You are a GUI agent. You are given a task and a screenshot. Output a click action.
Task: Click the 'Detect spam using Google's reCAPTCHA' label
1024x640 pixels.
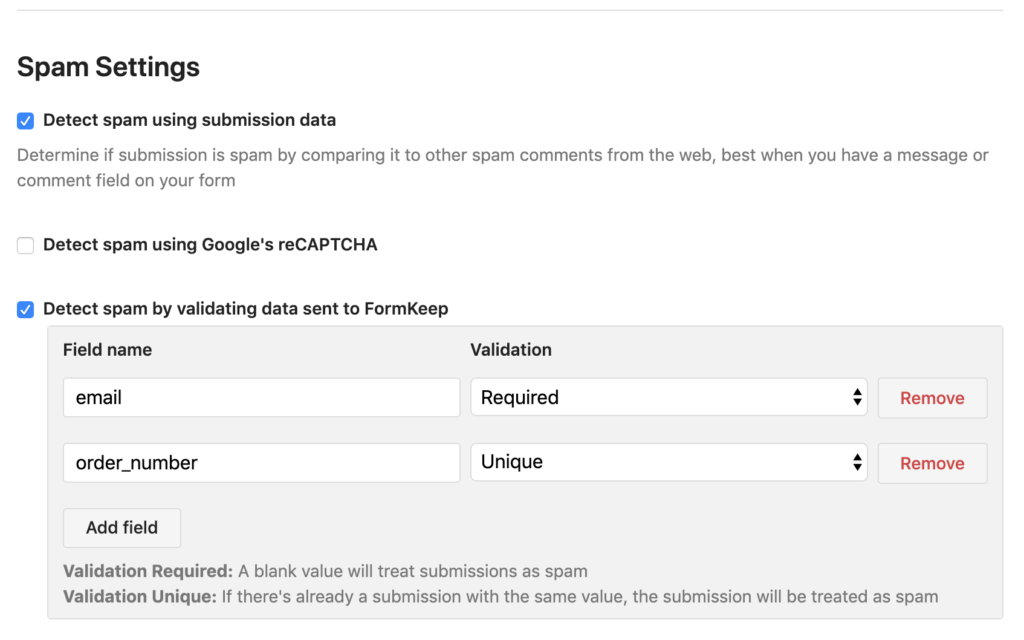tap(210, 245)
